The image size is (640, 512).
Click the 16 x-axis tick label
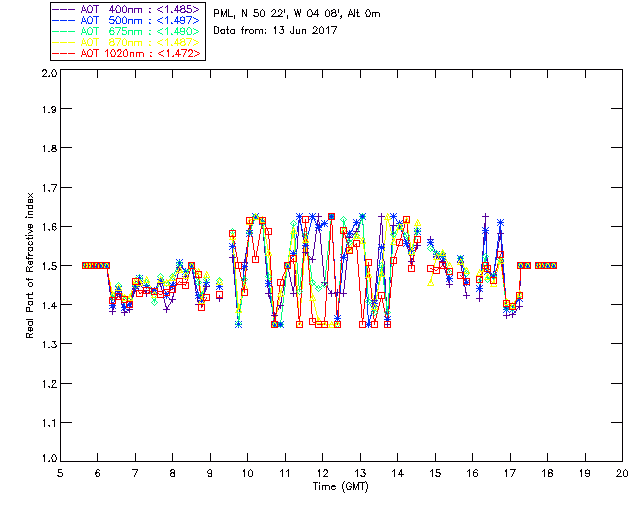(x=472, y=473)
